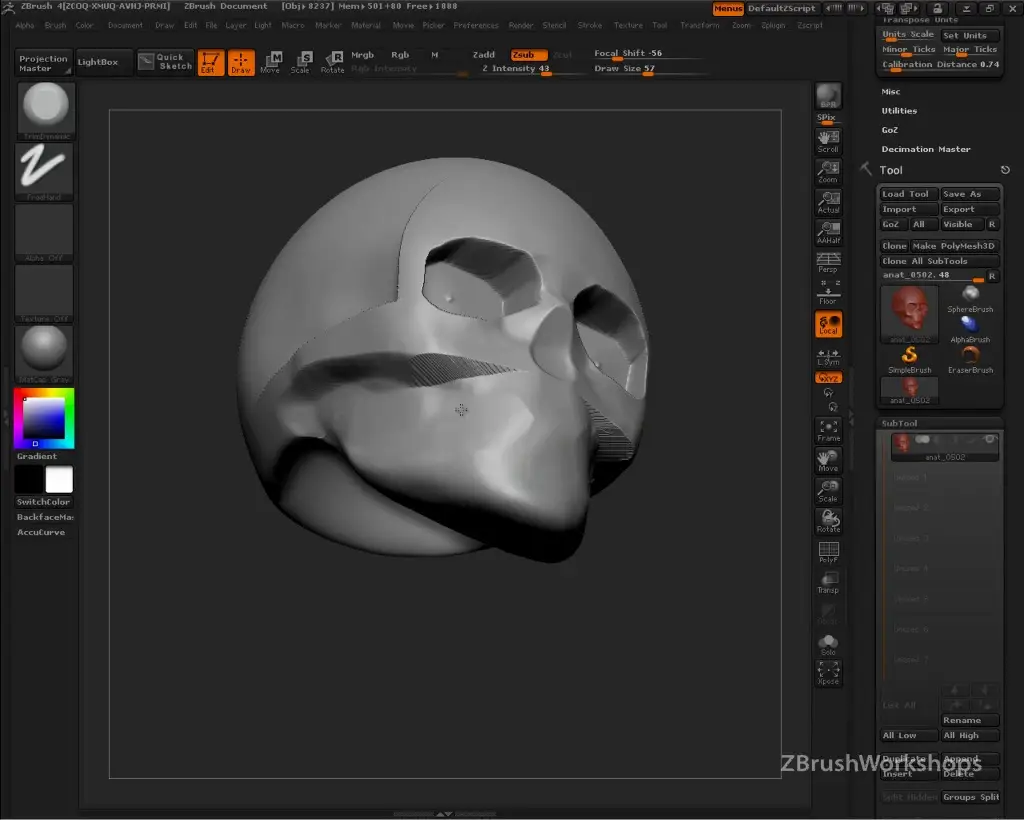Collapse the SubTool panel header
1024x820 pixels.
pos(899,423)
